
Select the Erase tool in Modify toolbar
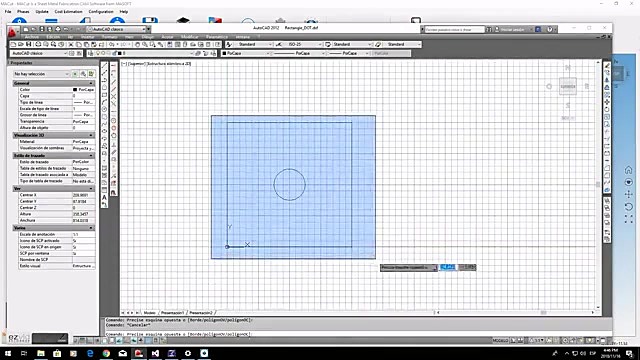[607, 65]
